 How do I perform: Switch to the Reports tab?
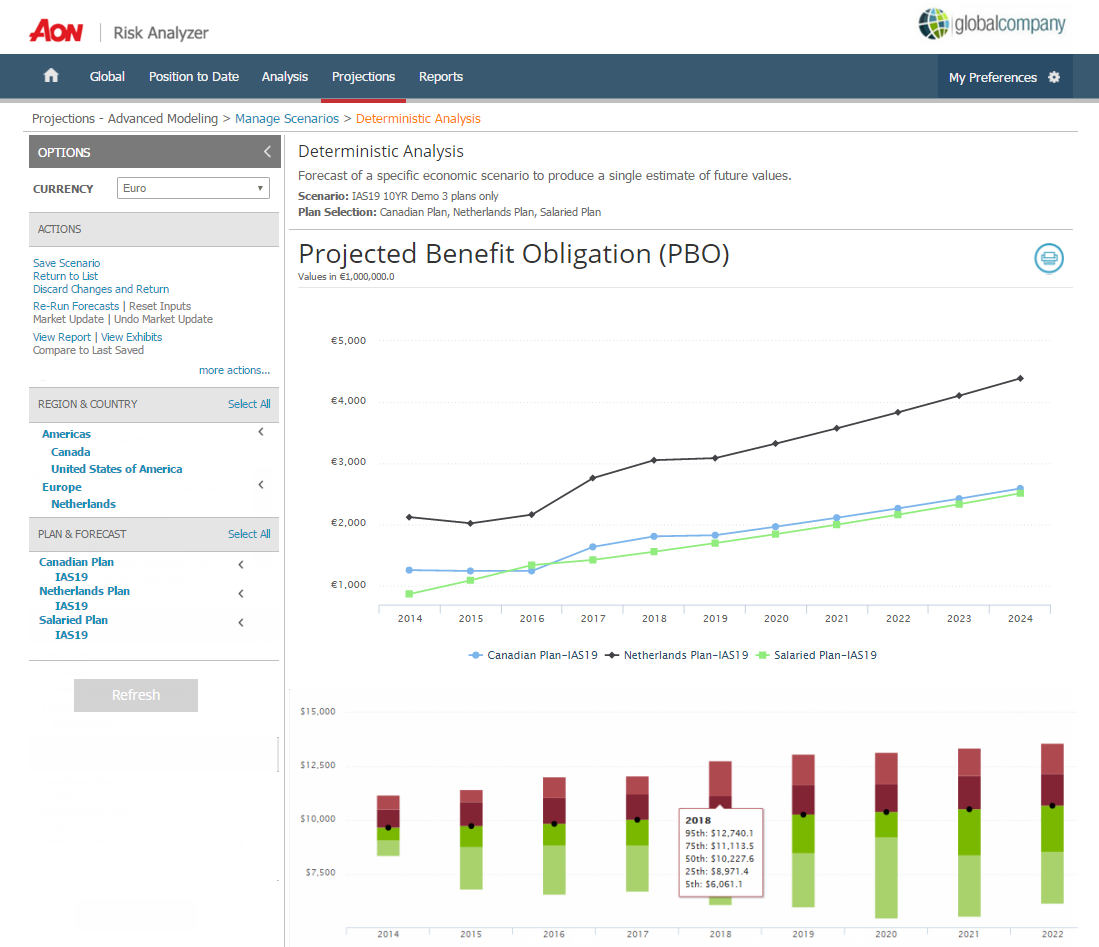[440, 77]
